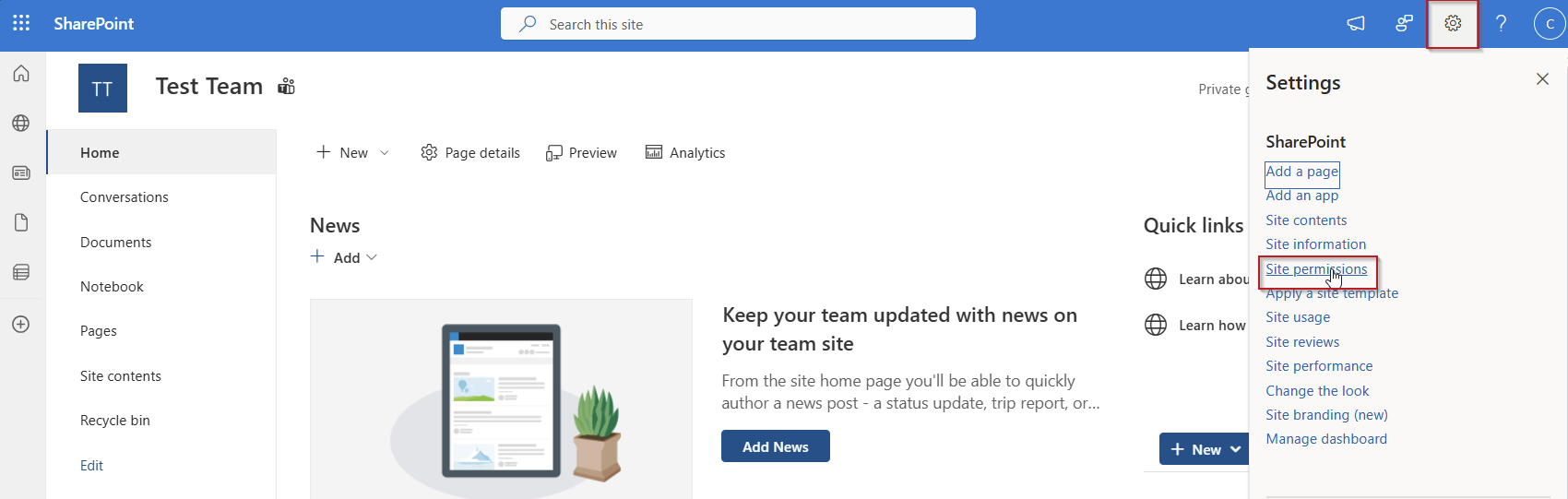Open My files icon in left rail
The image size is (1568, 499).
point(21,222)
